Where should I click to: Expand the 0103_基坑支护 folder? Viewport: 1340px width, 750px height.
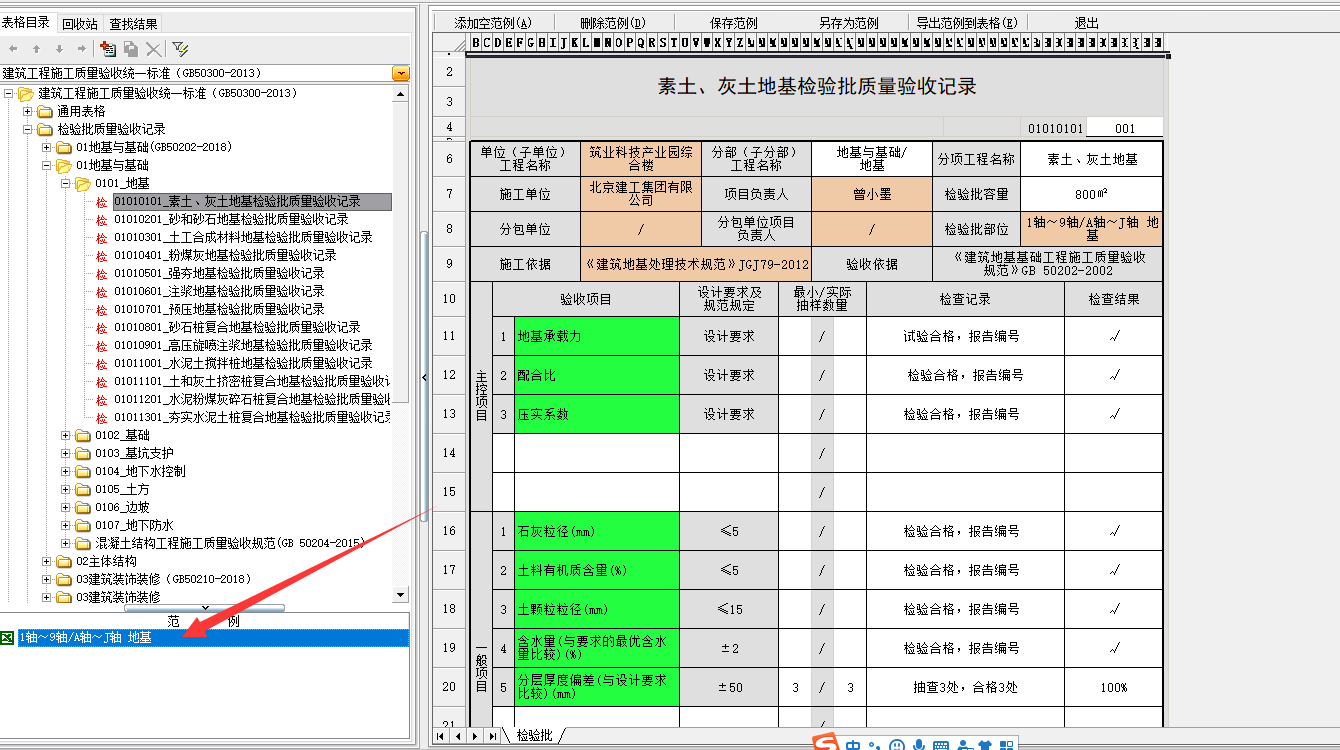point(66,453)
